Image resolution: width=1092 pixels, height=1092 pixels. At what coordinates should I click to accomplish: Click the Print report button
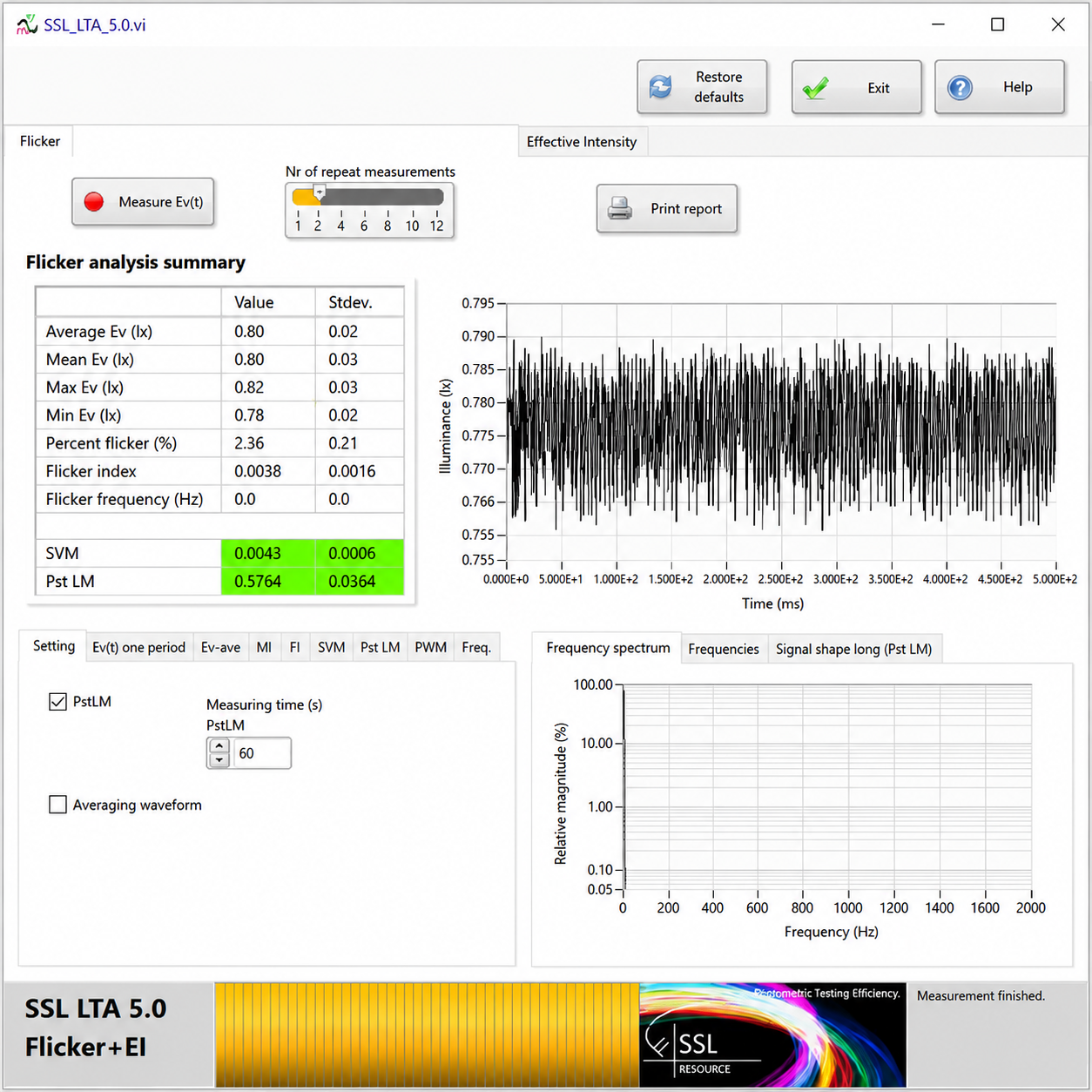[x=667, y=209]
